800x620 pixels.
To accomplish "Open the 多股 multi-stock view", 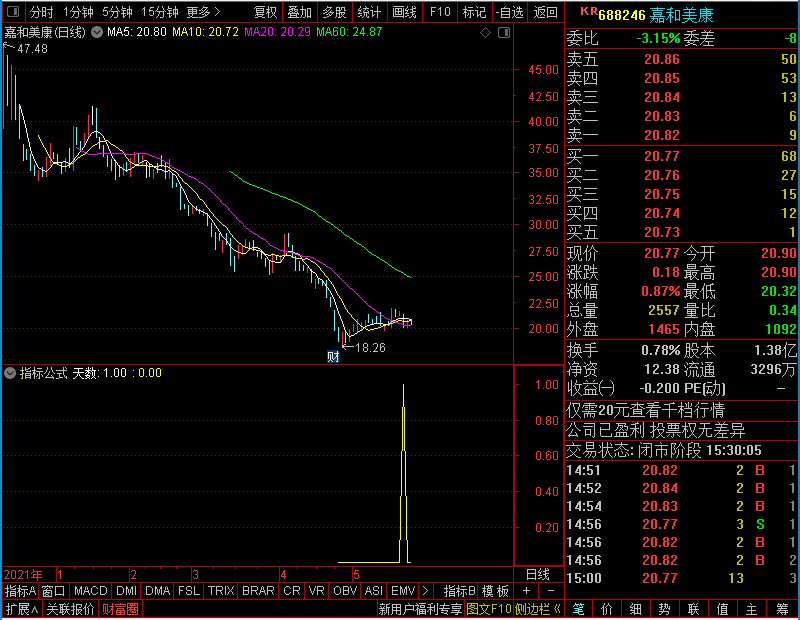I will [334, 12].
